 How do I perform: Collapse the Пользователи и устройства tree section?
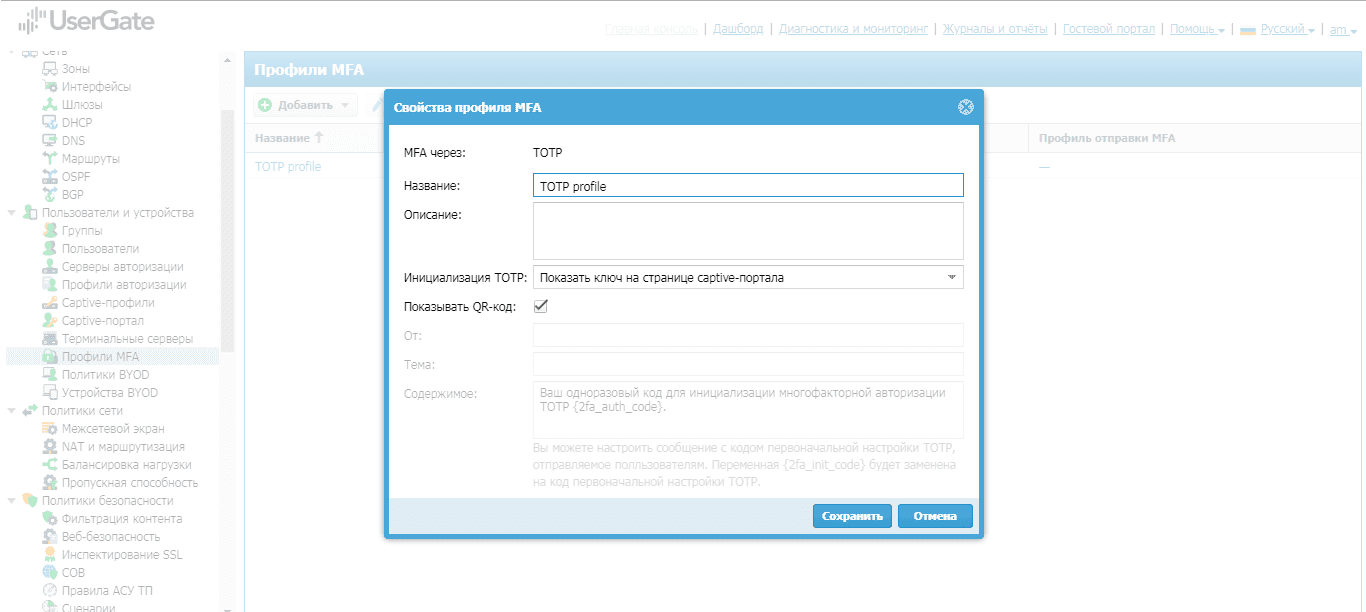coord(11,213)
